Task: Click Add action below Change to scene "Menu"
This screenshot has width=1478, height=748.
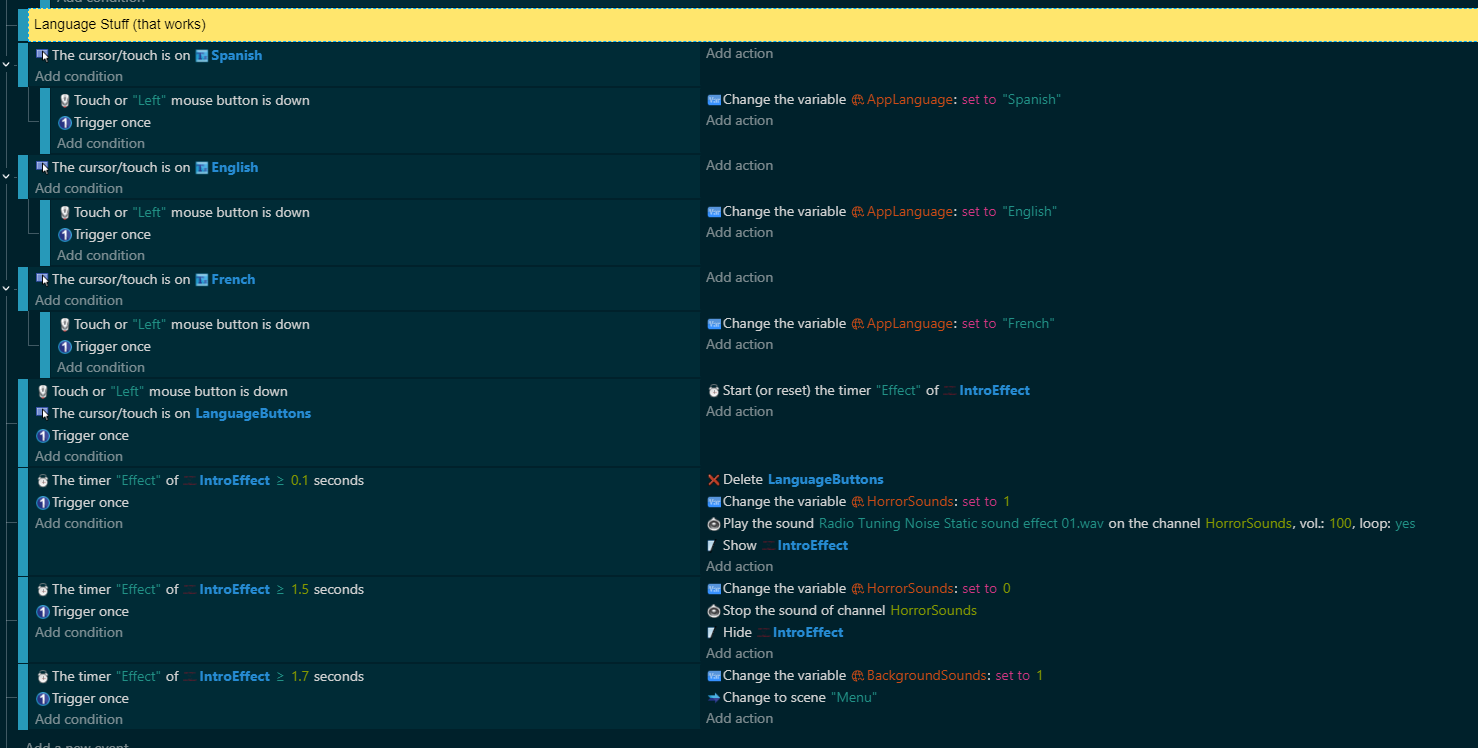Action: click(739, 718)
